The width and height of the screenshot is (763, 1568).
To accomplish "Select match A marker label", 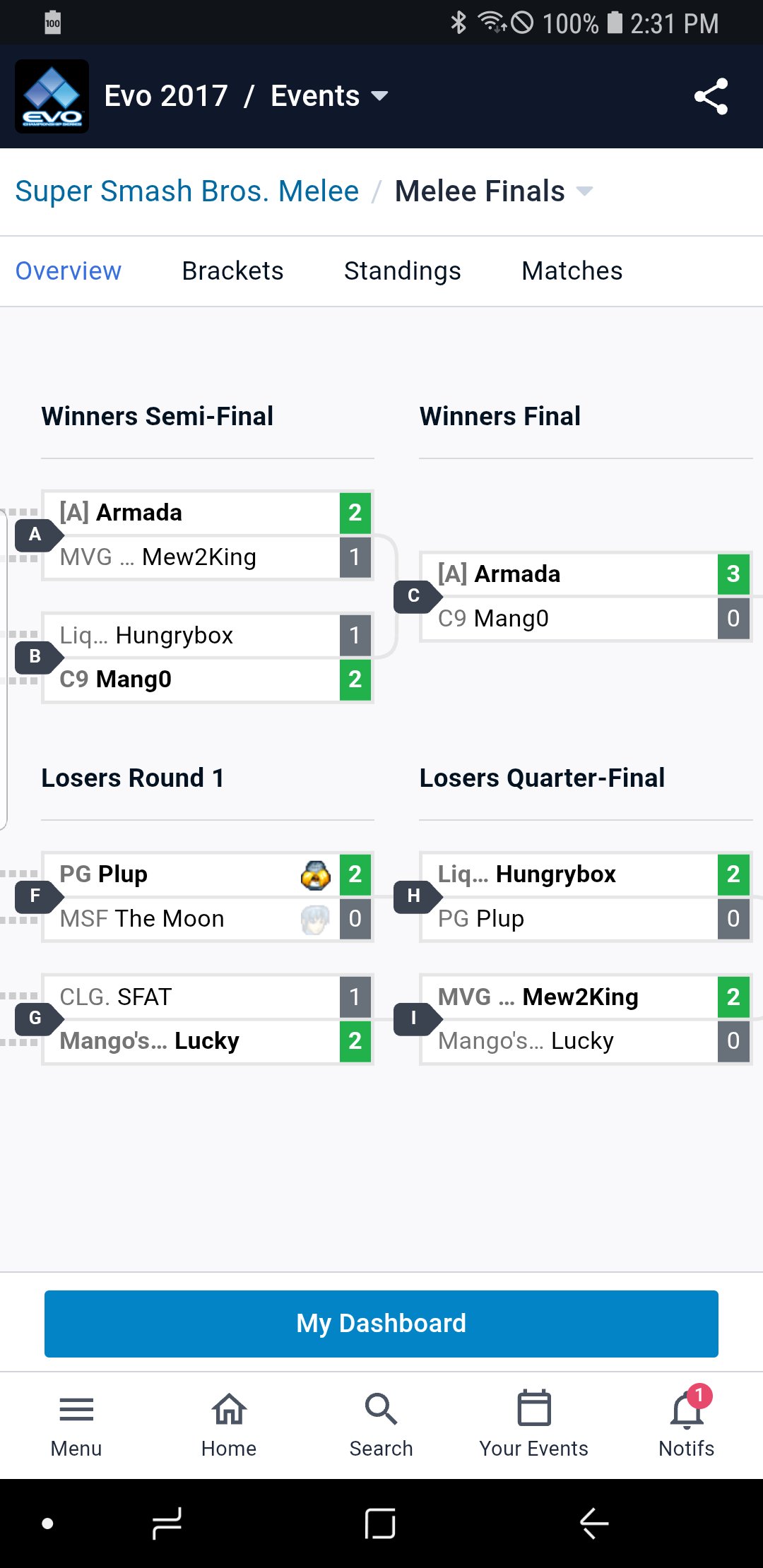I will click(x=35, y=535).
